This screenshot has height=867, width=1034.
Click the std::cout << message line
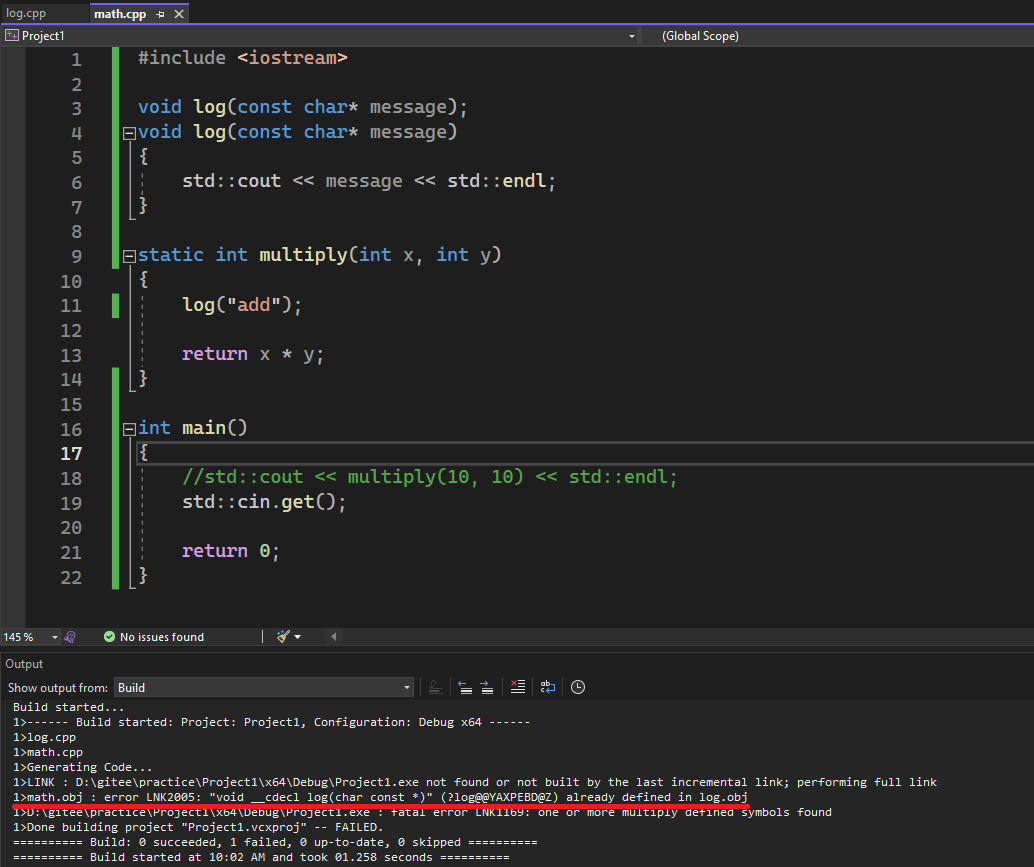click(x=369, y=181)
